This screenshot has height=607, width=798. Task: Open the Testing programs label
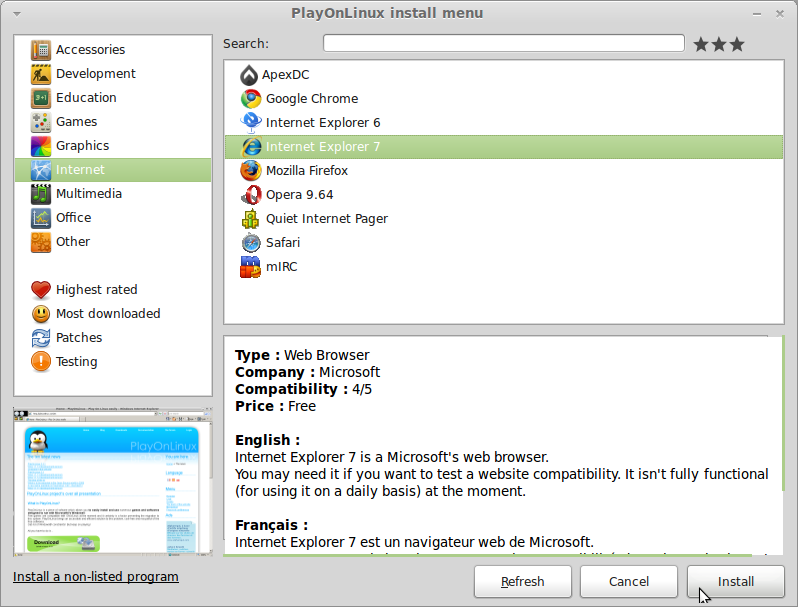[x=76, y=362]
